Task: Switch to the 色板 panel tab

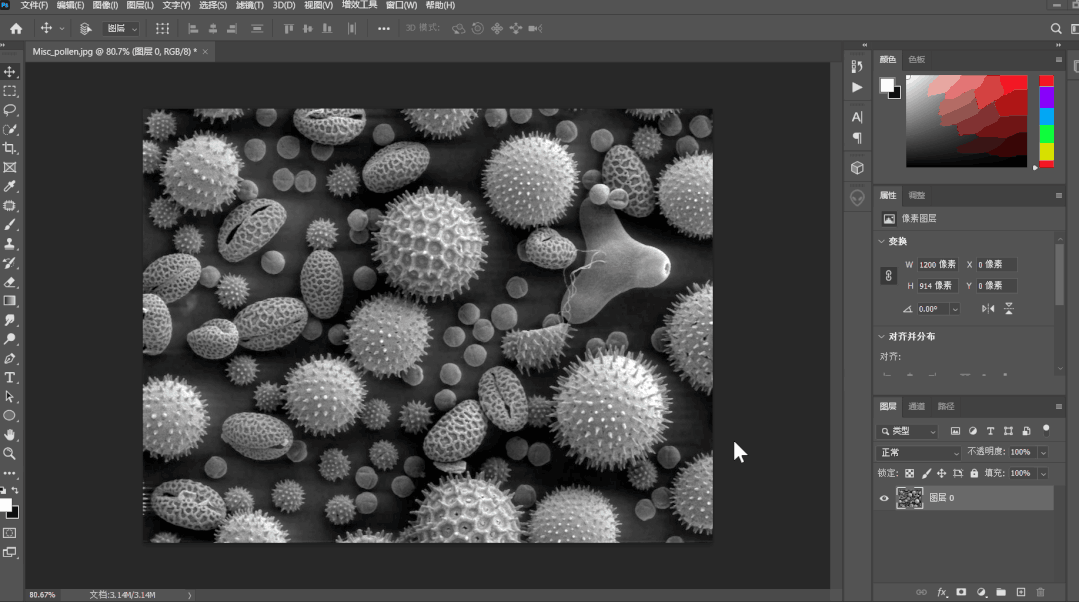Action: [915, 59]
